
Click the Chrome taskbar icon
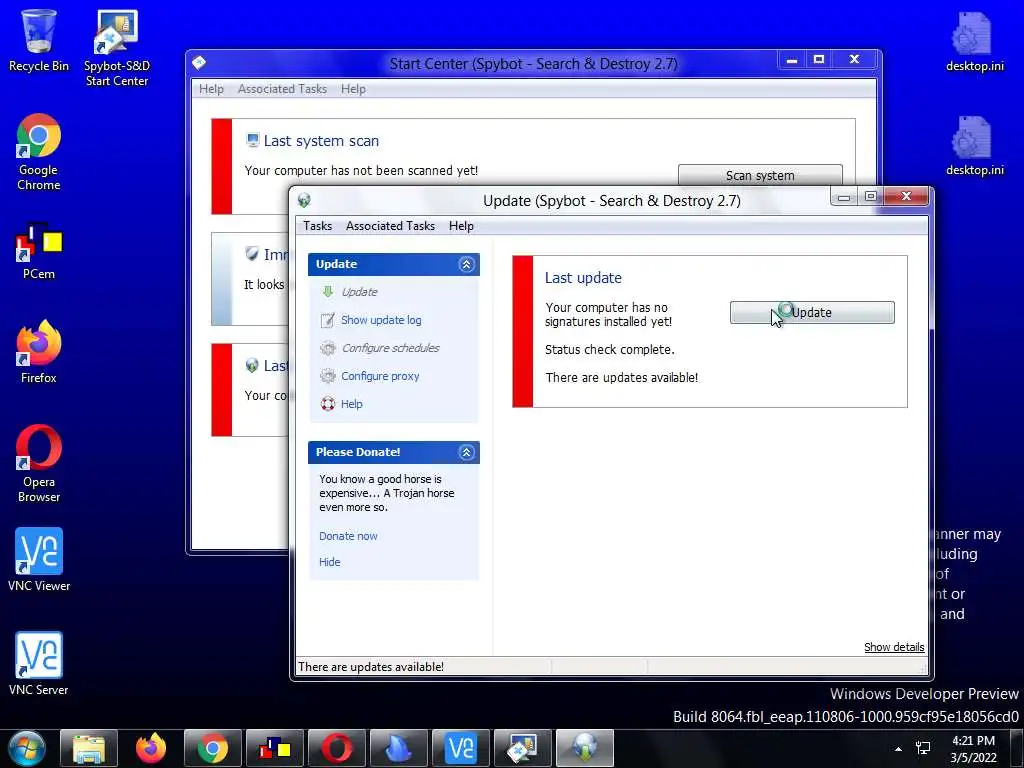(x=213, y=748)
